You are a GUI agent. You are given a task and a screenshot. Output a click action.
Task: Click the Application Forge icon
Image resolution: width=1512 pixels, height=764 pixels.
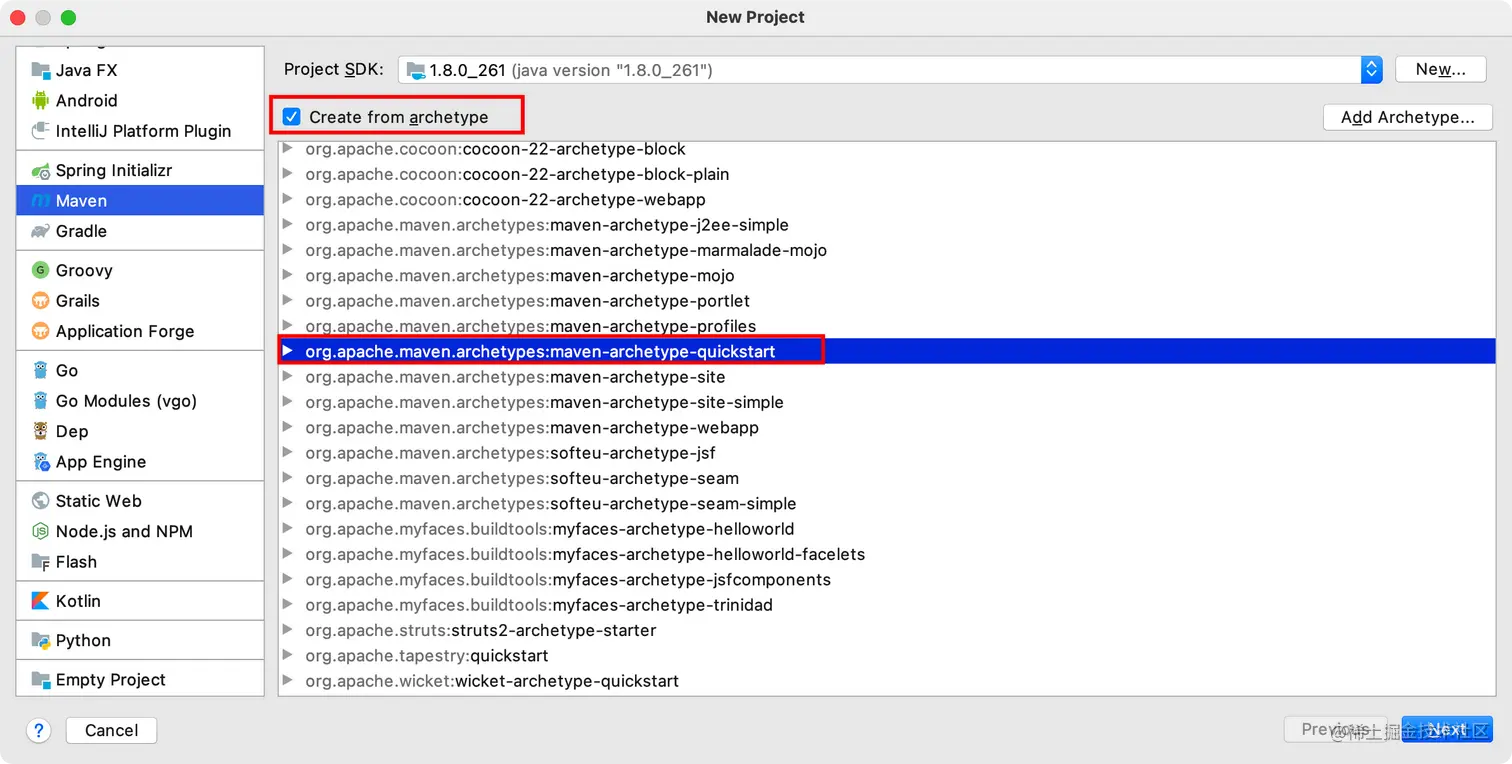pos(41,331)
